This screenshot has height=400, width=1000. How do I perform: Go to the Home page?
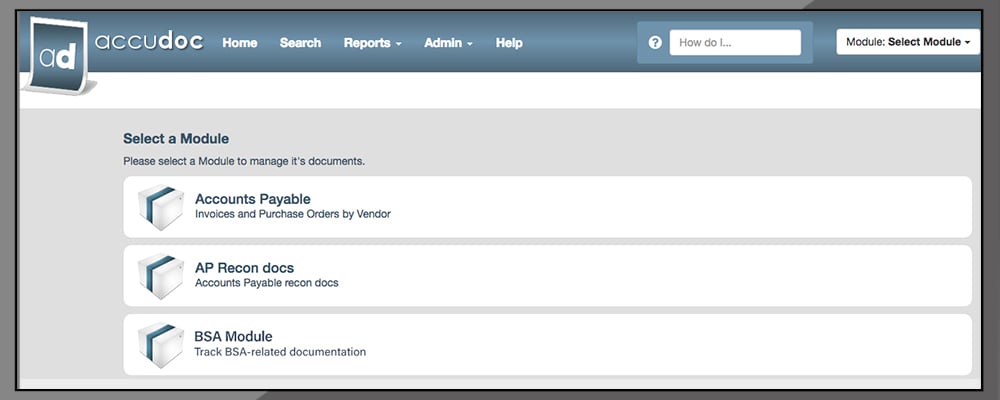pyautogui.click(x=239, y=43)
